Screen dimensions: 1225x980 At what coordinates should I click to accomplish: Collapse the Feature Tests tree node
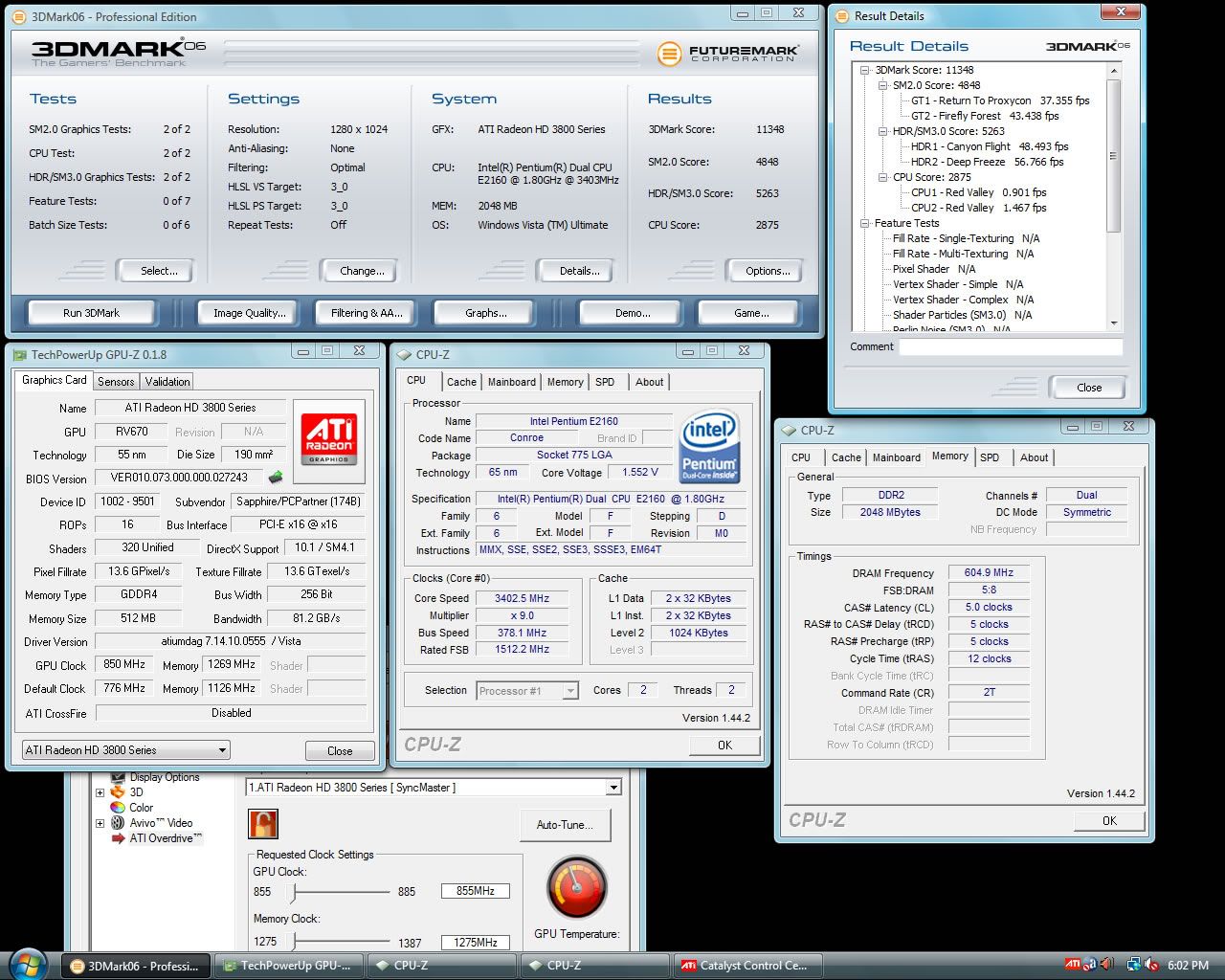865,223
